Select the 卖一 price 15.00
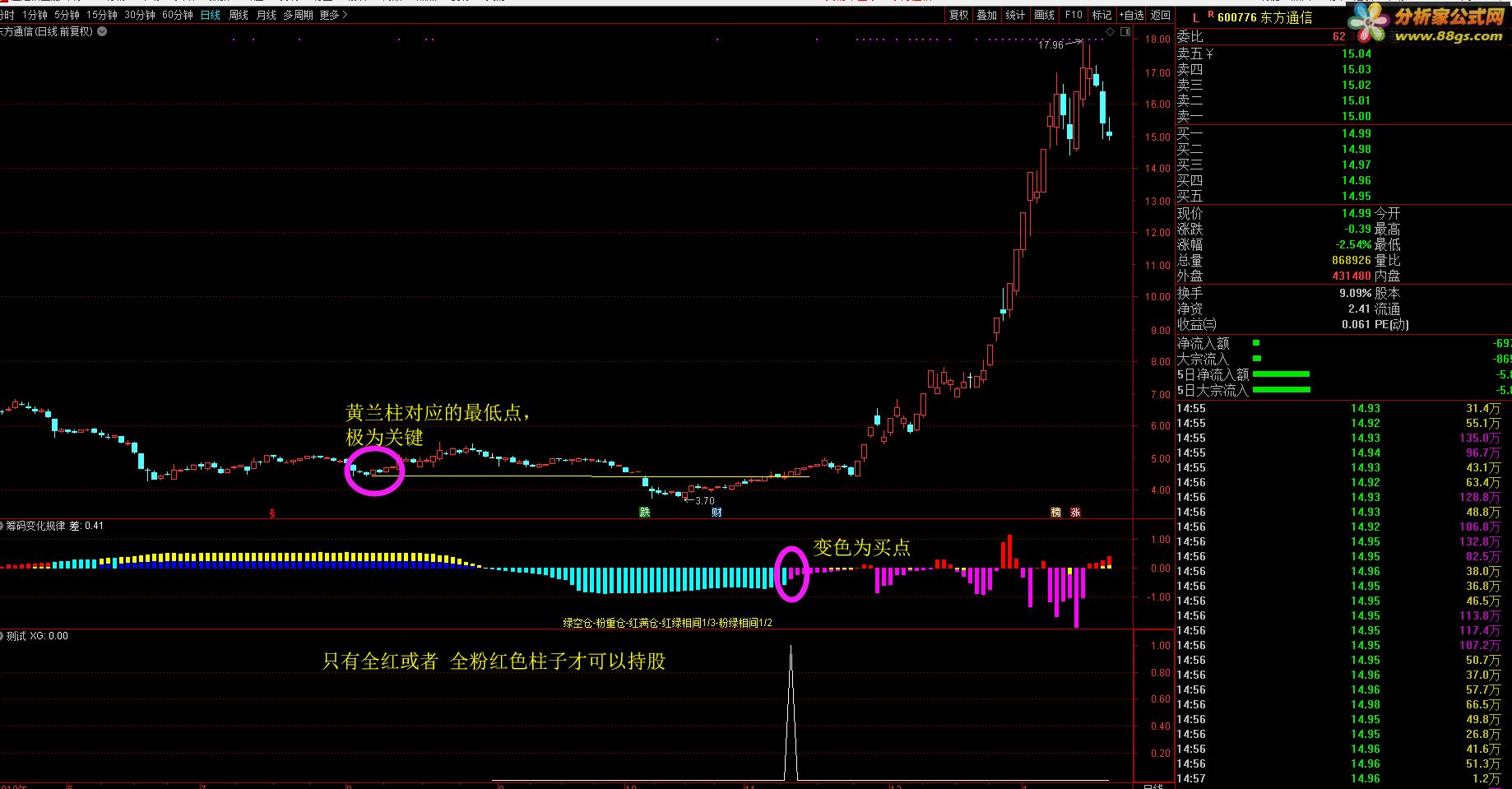Viewport: 1512px width, 789px height. point(1357,117)
